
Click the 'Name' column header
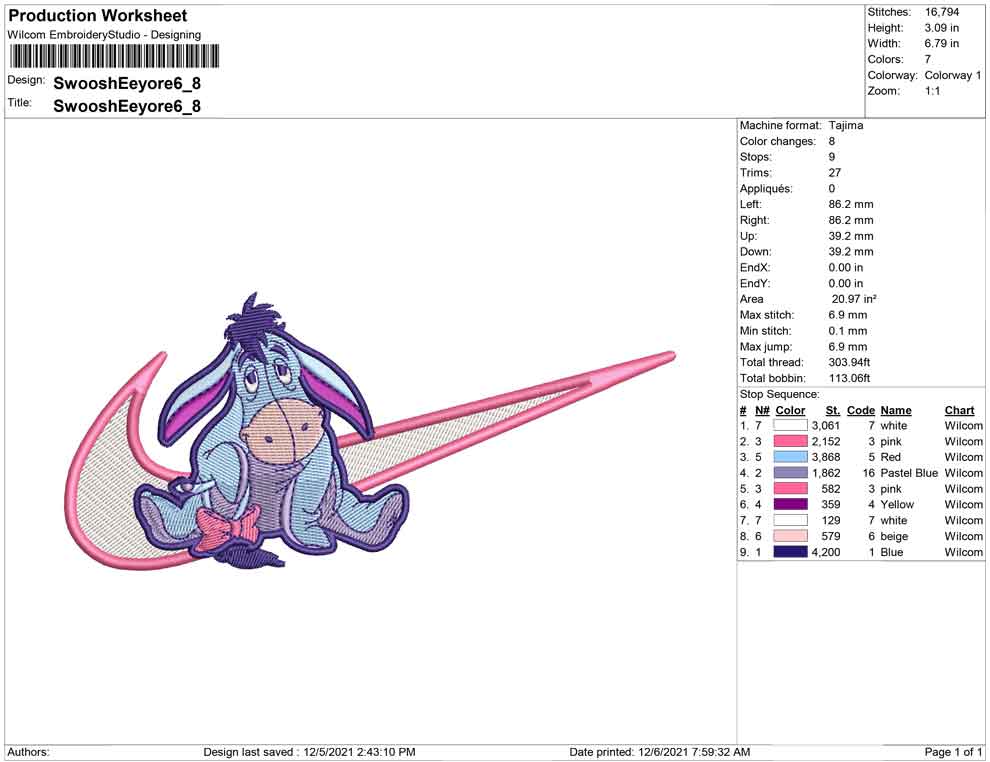(896, 410)
